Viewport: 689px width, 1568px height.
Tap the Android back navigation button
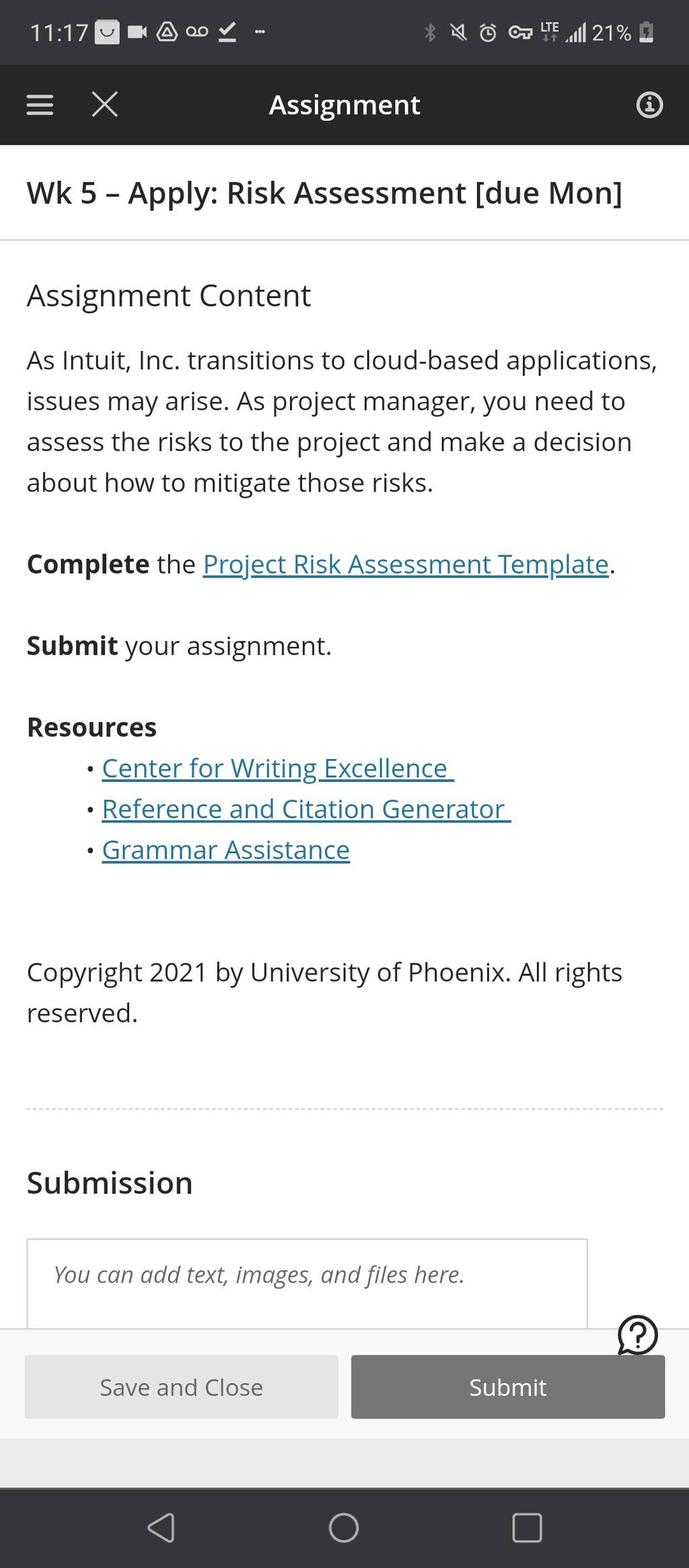coord(161,1528)
